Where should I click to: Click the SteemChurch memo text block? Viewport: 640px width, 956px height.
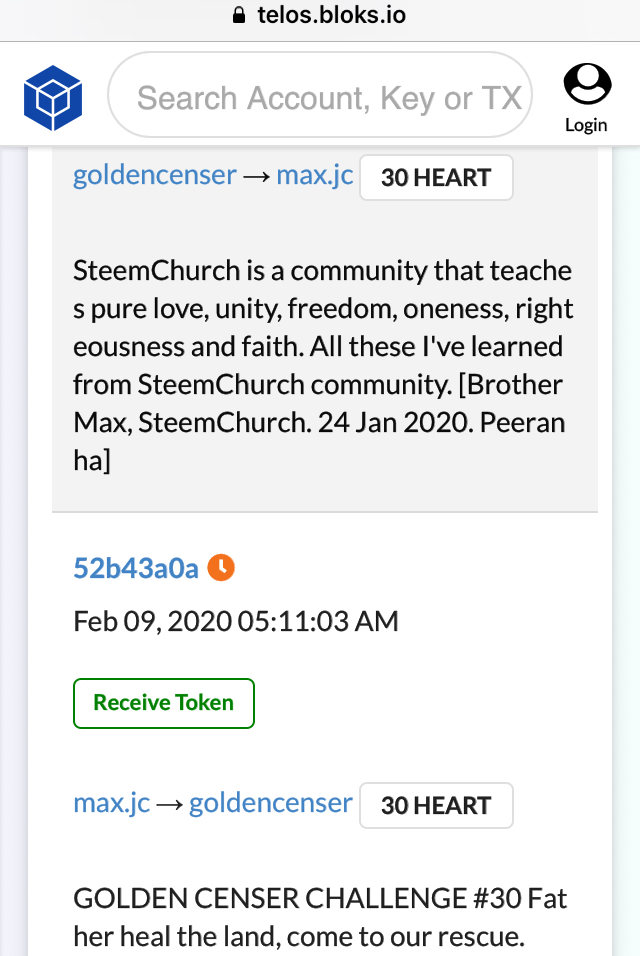click(x=323, y=365)
